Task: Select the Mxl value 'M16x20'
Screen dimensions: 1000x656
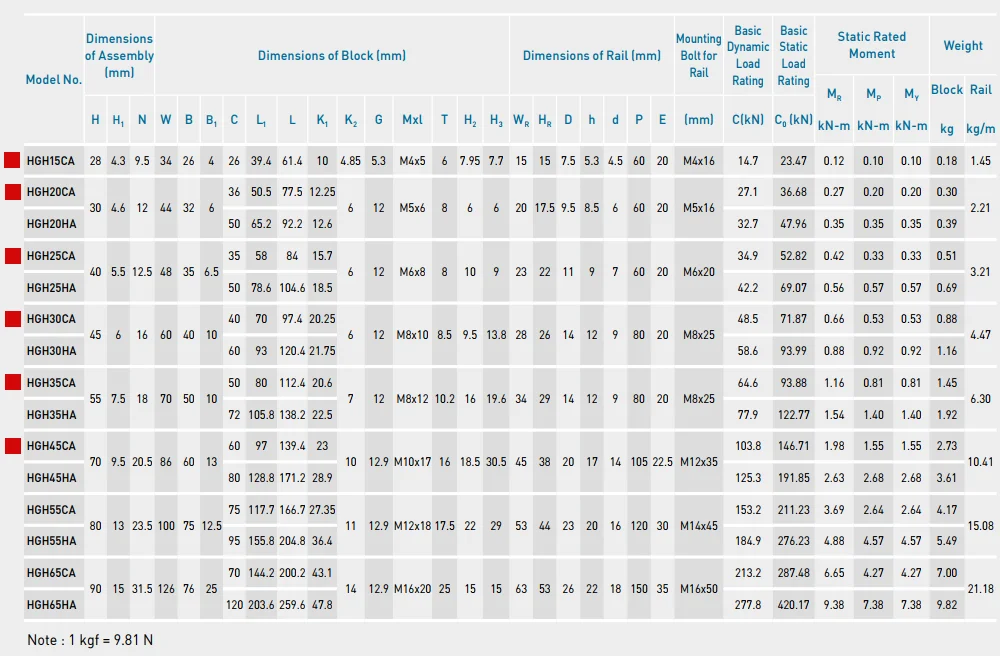Action: (412, 588)
